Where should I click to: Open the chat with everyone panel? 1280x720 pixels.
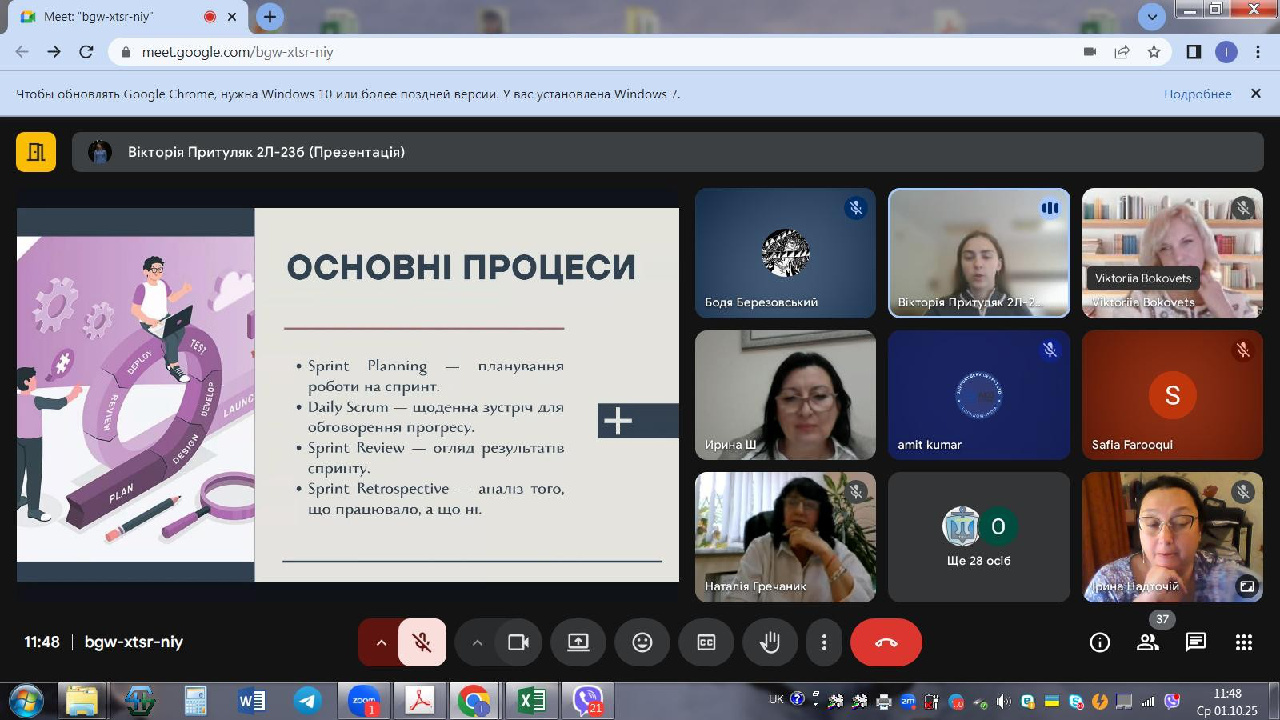(x=1196, y=643)
